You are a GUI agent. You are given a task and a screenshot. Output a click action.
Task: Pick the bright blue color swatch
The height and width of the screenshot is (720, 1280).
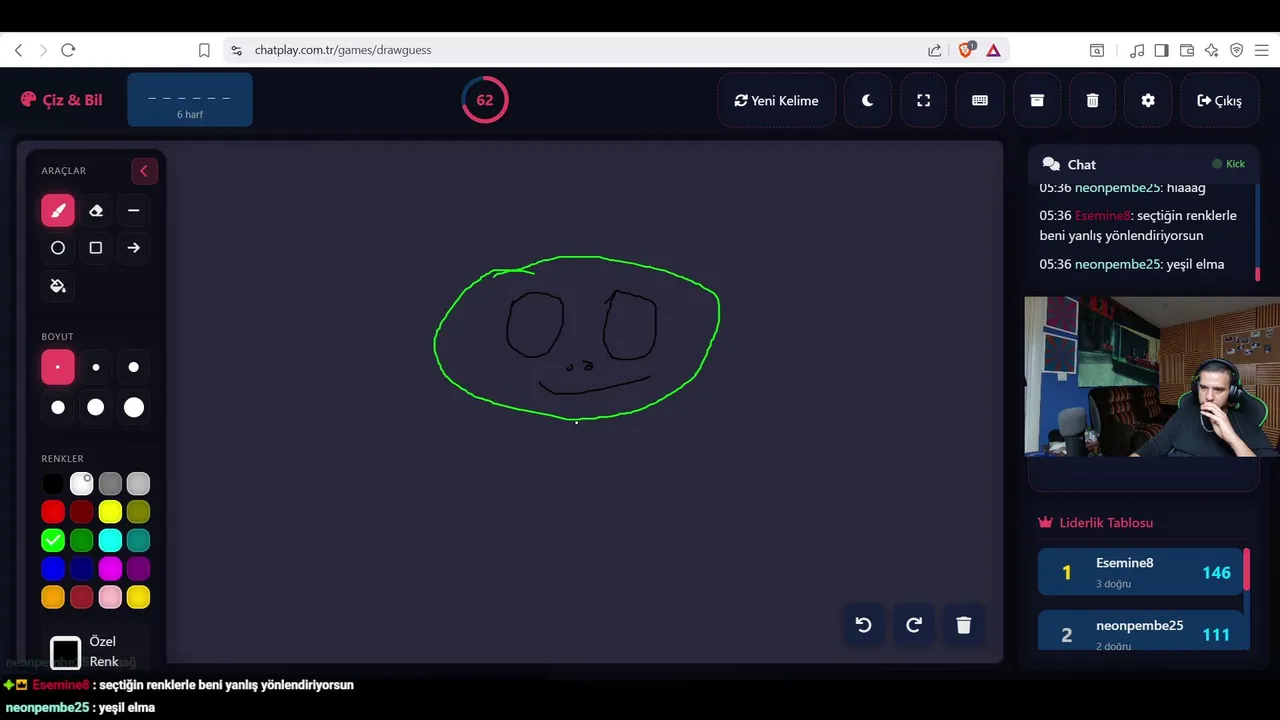pyautogui.click(x=53, y=569)
